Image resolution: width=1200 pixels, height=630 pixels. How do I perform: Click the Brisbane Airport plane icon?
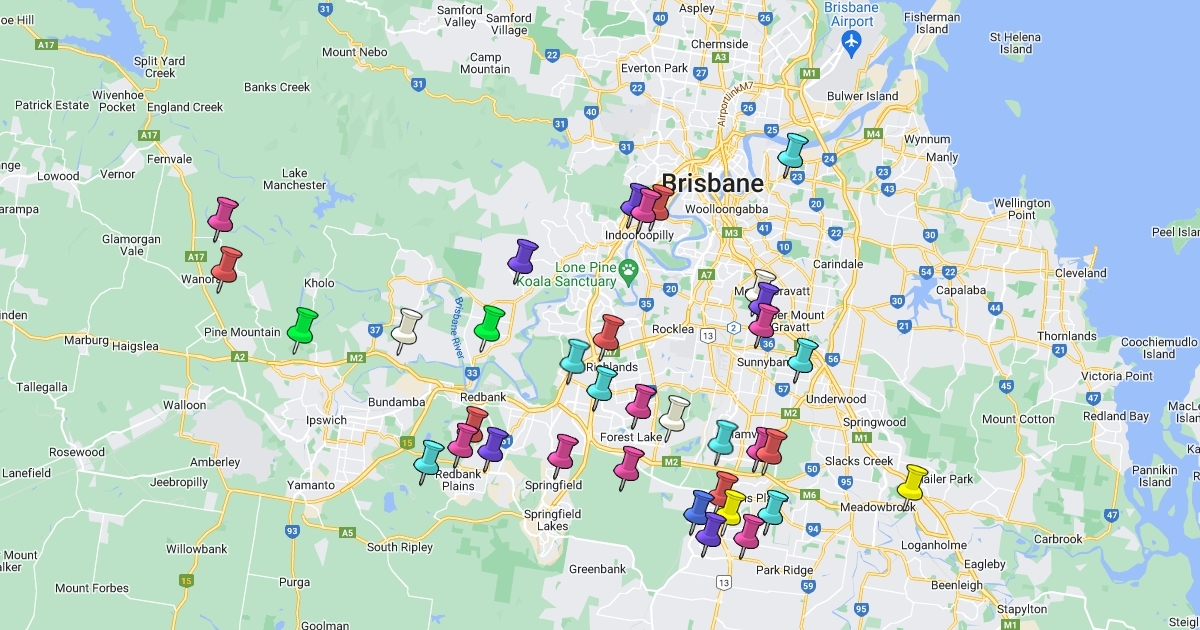pyautogui.click(x=851, y=41)
